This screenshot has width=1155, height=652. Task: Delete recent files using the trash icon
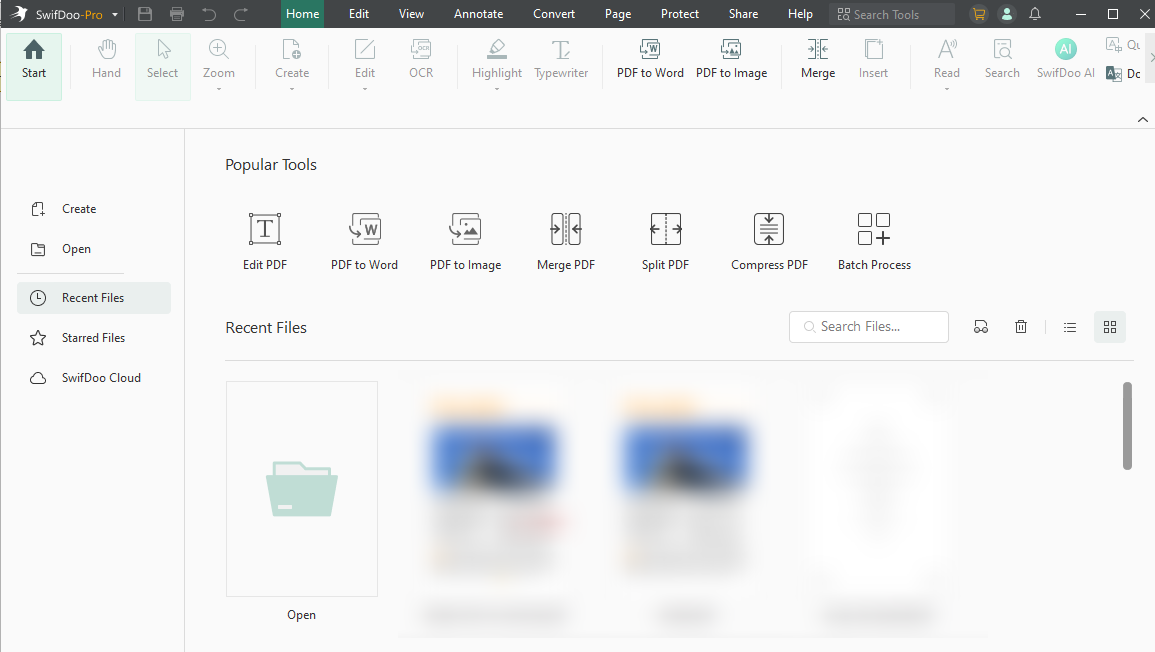[x=1020, y=326]
